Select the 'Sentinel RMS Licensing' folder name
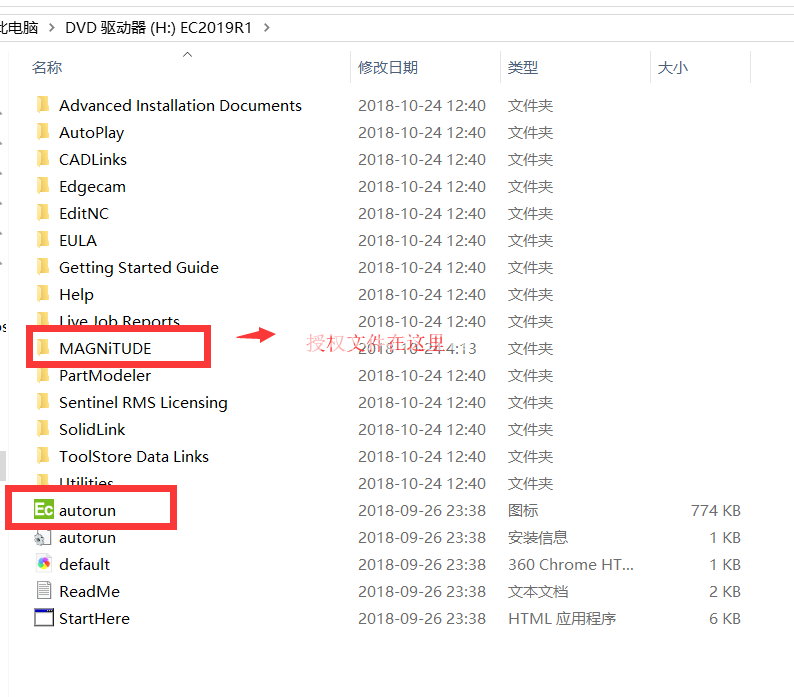The image size is (794, 697). [143, 403]
